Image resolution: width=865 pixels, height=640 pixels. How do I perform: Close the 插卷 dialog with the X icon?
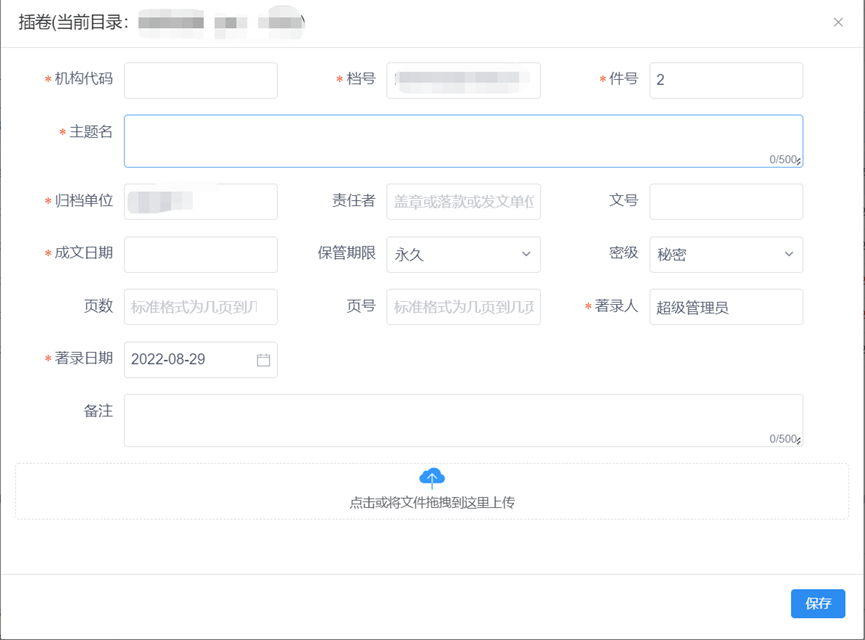[838, 22]
